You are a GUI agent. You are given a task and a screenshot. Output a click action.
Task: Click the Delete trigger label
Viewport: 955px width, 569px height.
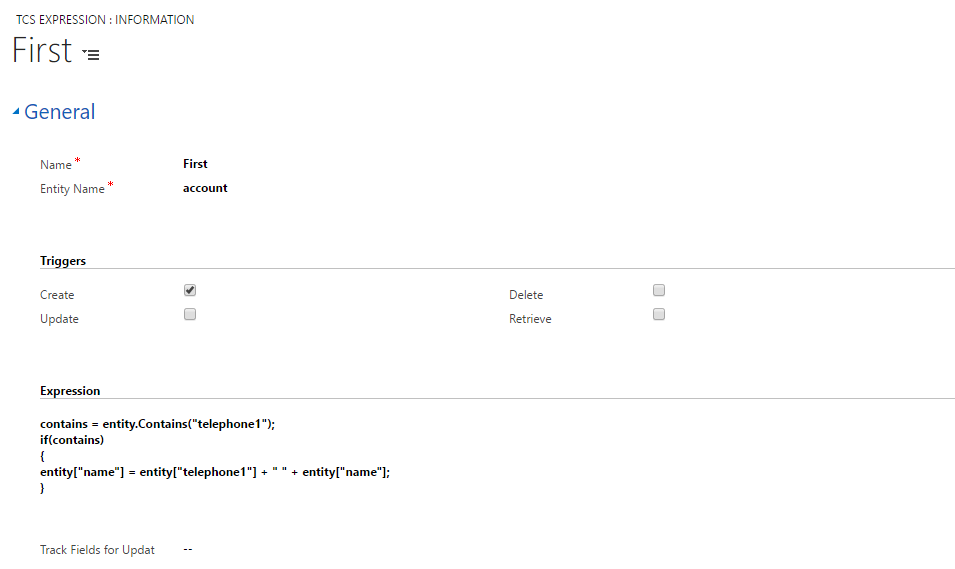click(x=526, y=295)
